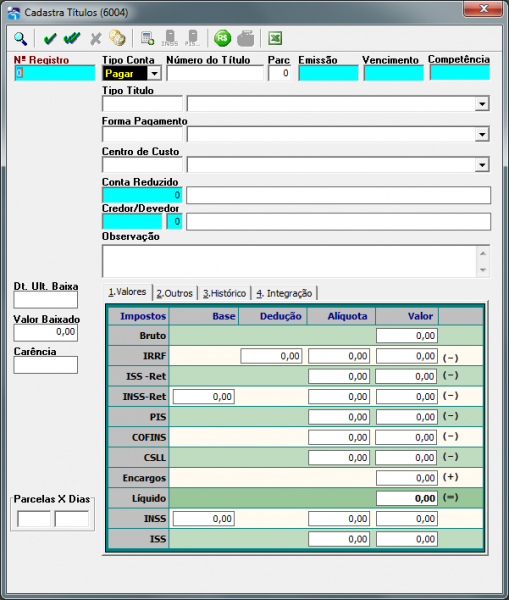
Task: Click the double checkmark icon
Action: (72, 38)
